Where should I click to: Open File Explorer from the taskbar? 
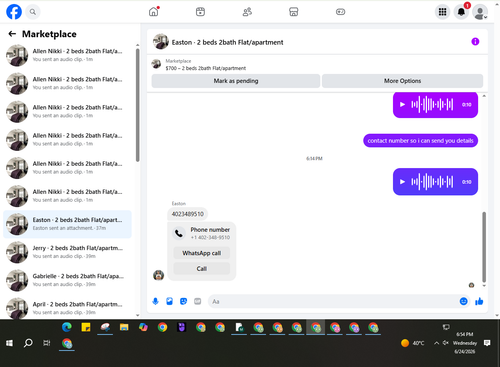tap(124, 327)
